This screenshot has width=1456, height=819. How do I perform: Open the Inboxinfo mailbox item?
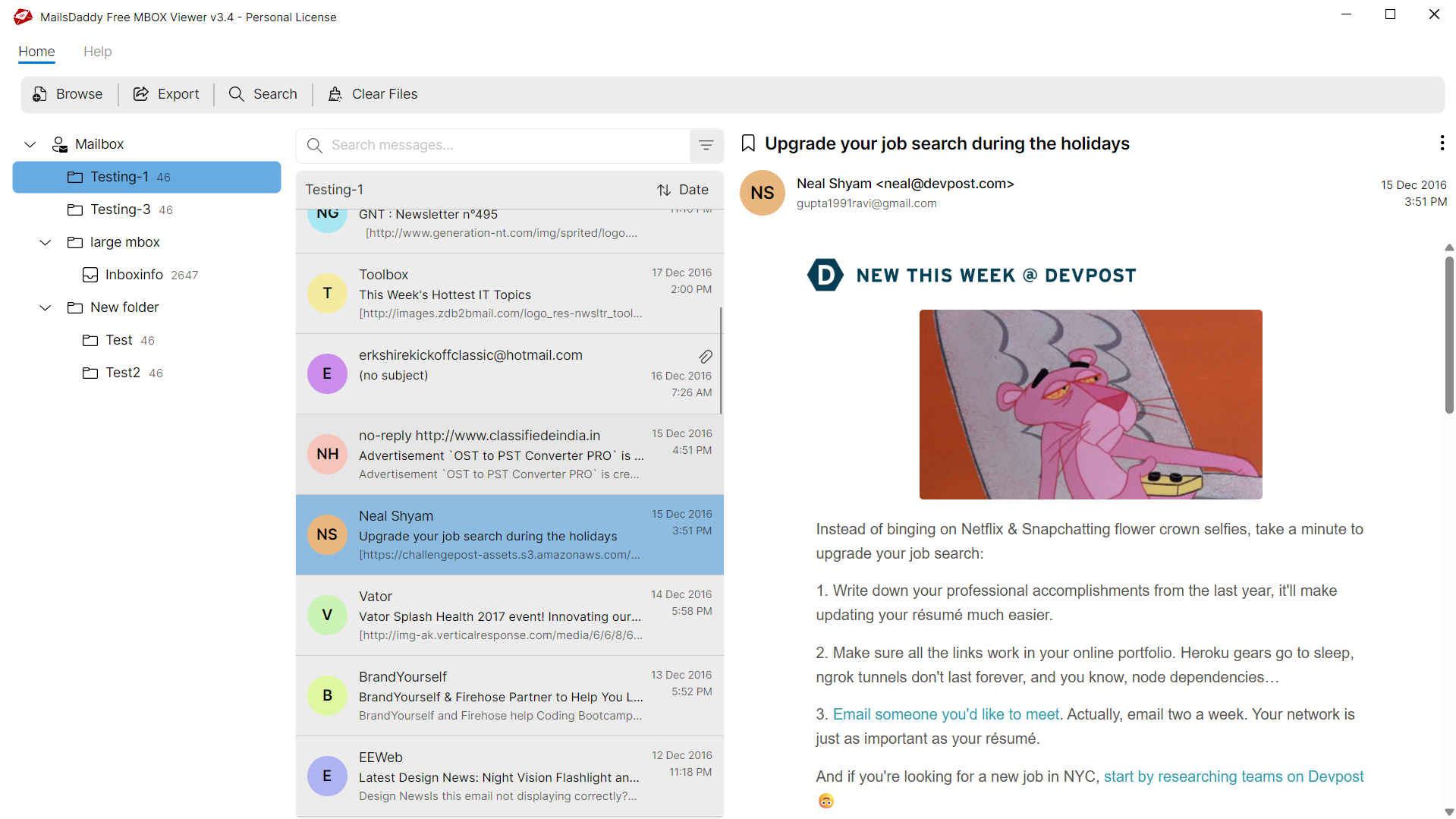[x=140, y=275]
